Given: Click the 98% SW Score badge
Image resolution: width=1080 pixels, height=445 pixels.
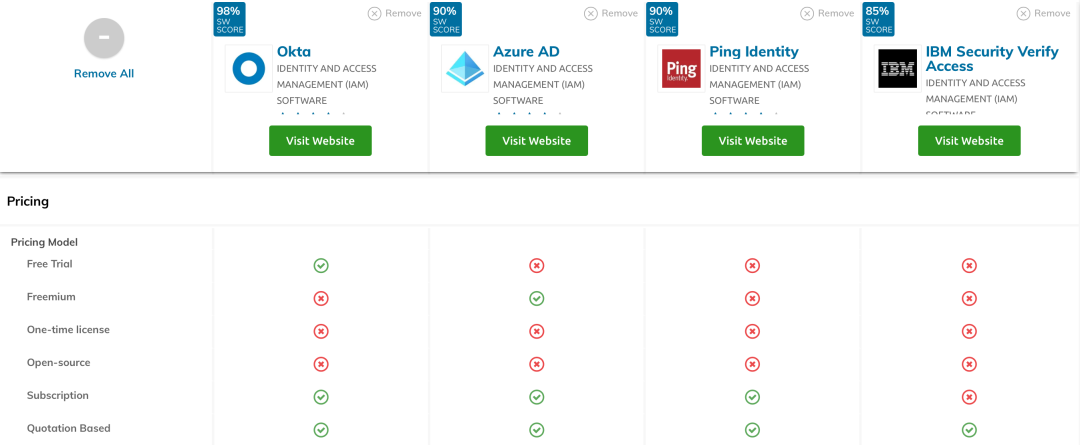Looking at the screenshot, I should (230, 19).
